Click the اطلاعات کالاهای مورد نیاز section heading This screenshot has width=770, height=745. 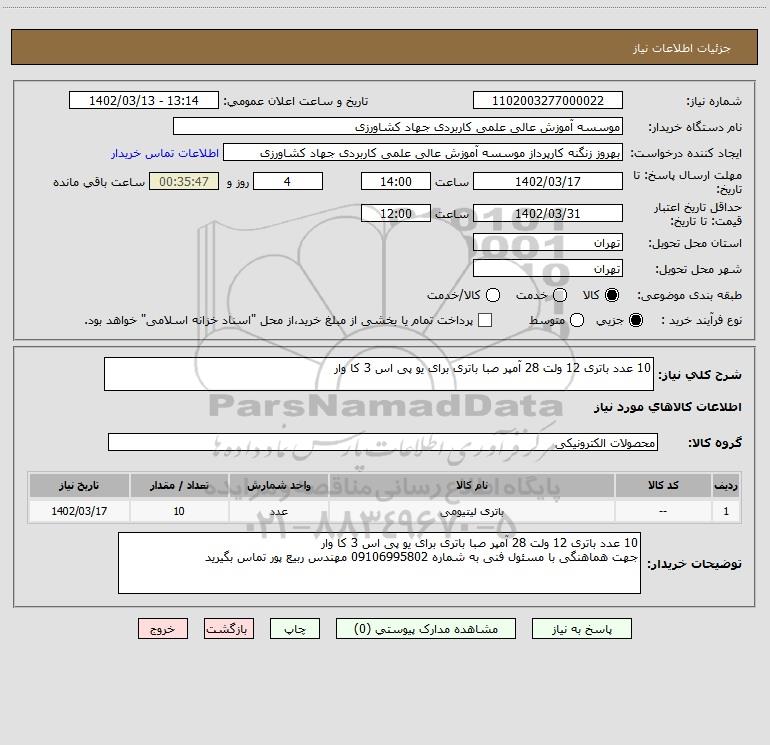point(667,407)
